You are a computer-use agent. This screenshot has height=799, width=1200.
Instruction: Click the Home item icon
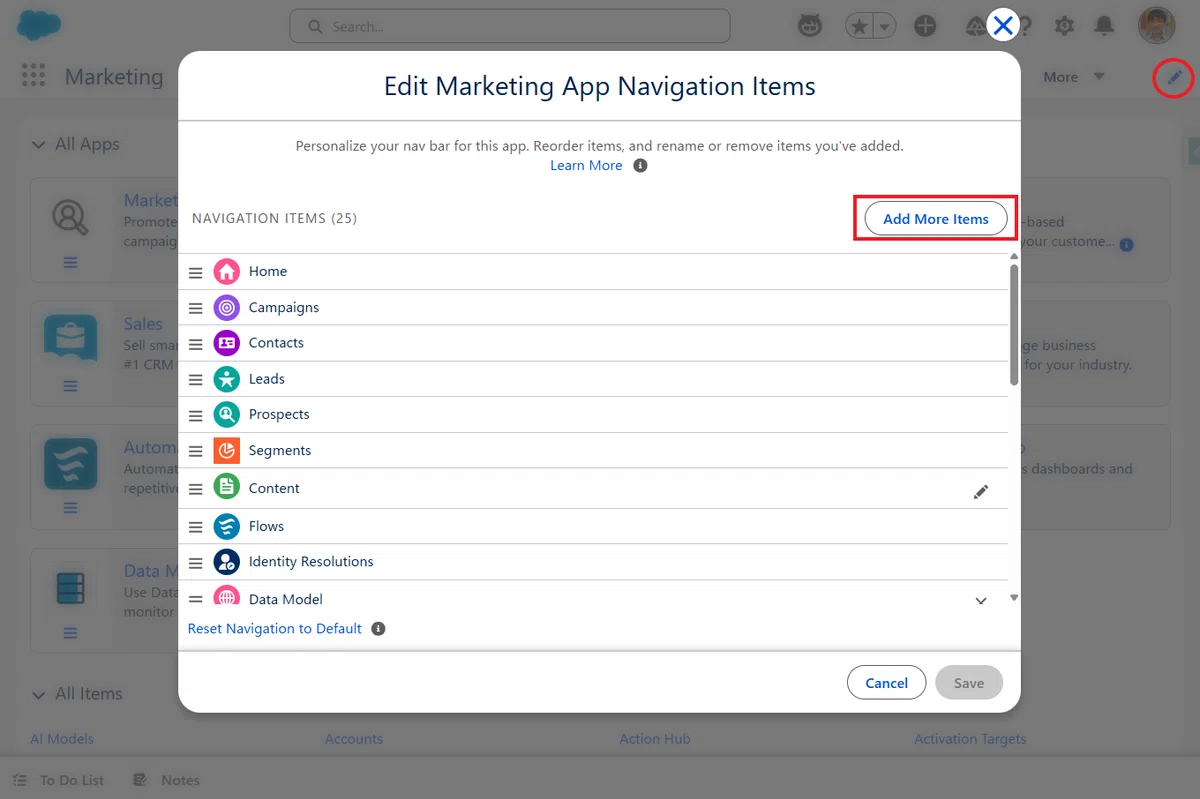tap(227, 272)
